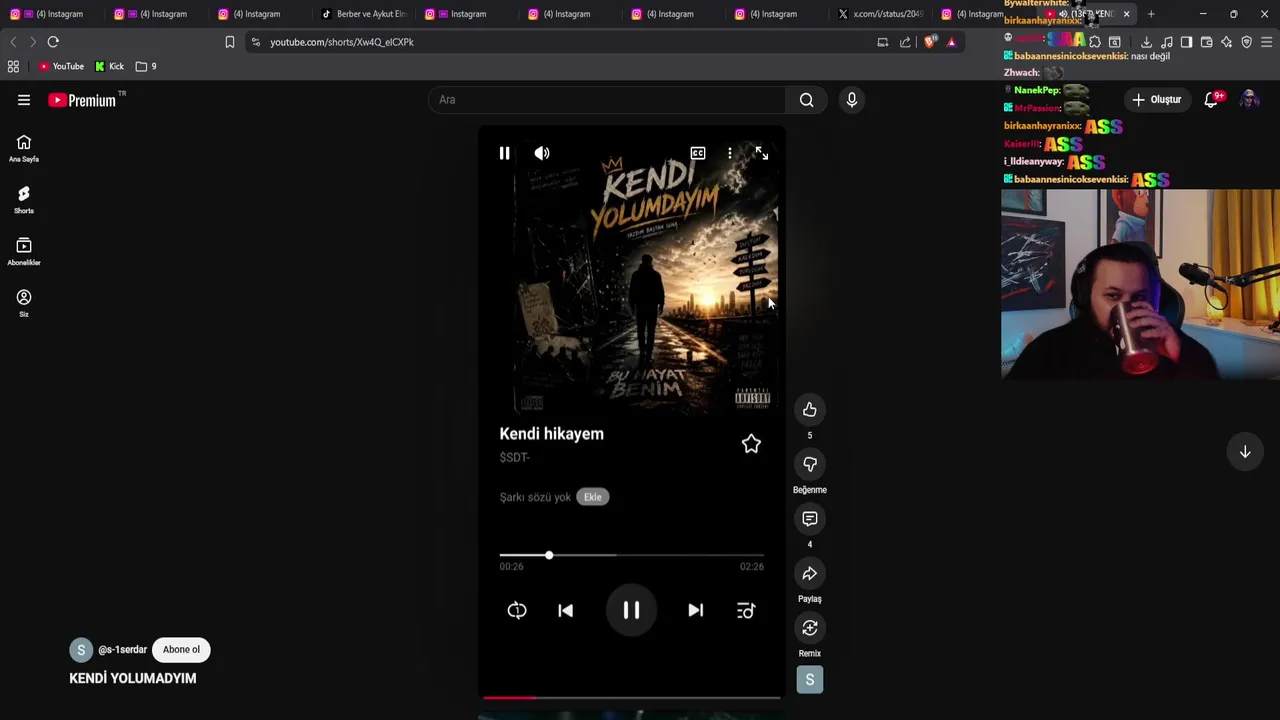Go to next short with down arrow
The width and height of the screenshot is (1280, 720).
[1245, 452]
